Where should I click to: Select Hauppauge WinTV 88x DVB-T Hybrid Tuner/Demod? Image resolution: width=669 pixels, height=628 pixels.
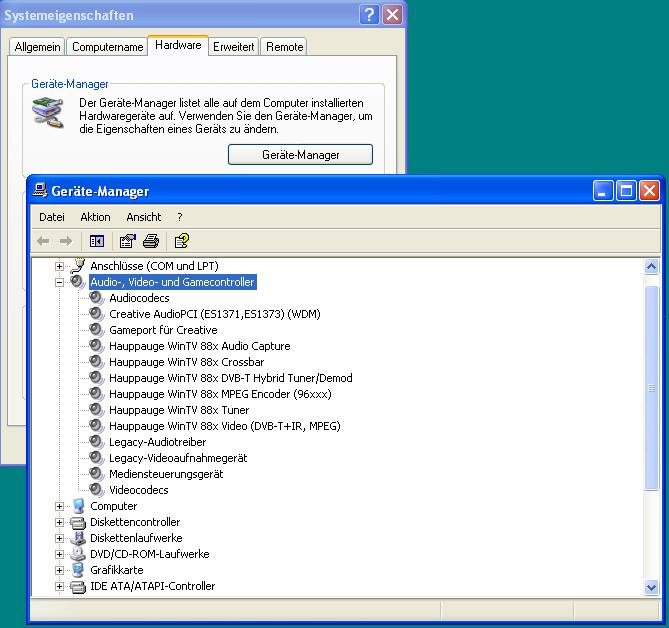[231, 378]
